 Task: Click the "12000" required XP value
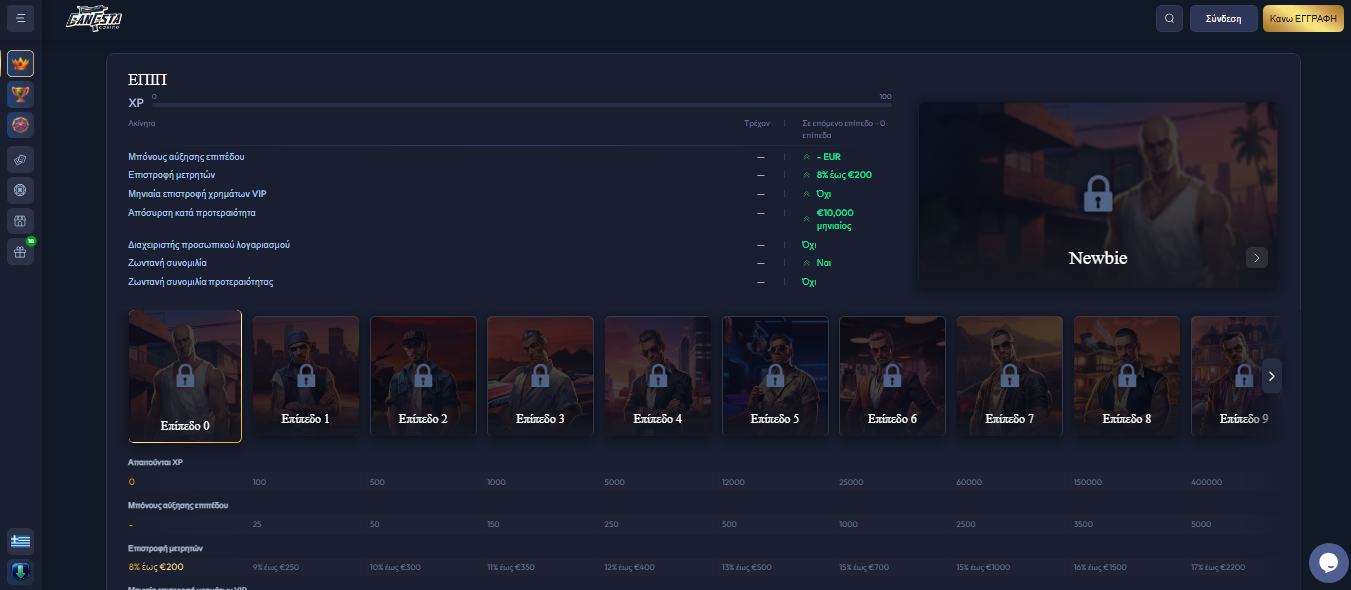tap(733, 483)
